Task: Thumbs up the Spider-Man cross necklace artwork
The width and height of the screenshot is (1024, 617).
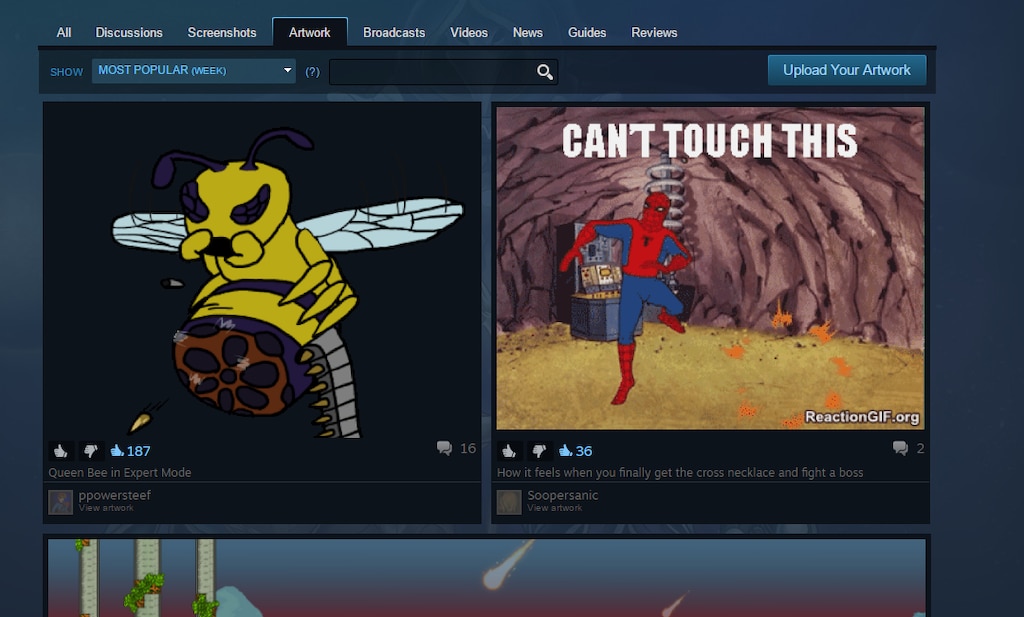Action: click(509, 451)
